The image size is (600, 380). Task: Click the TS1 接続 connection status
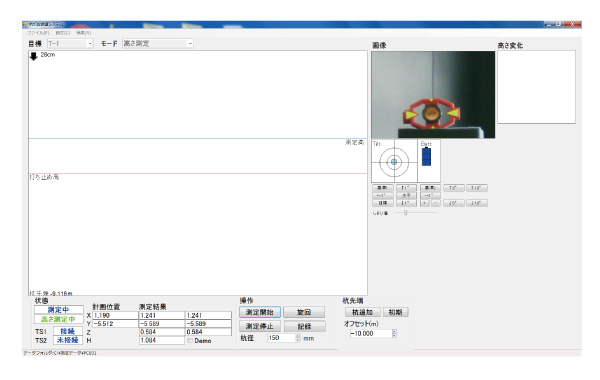coord(68,331)
